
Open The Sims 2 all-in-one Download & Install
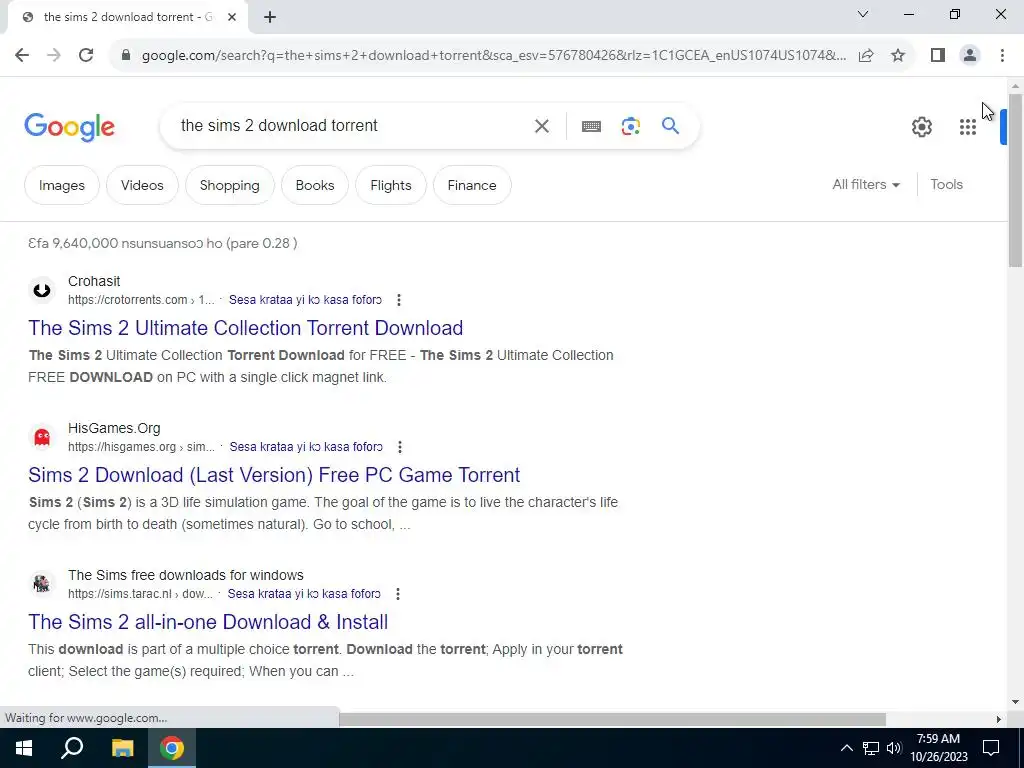208,622
